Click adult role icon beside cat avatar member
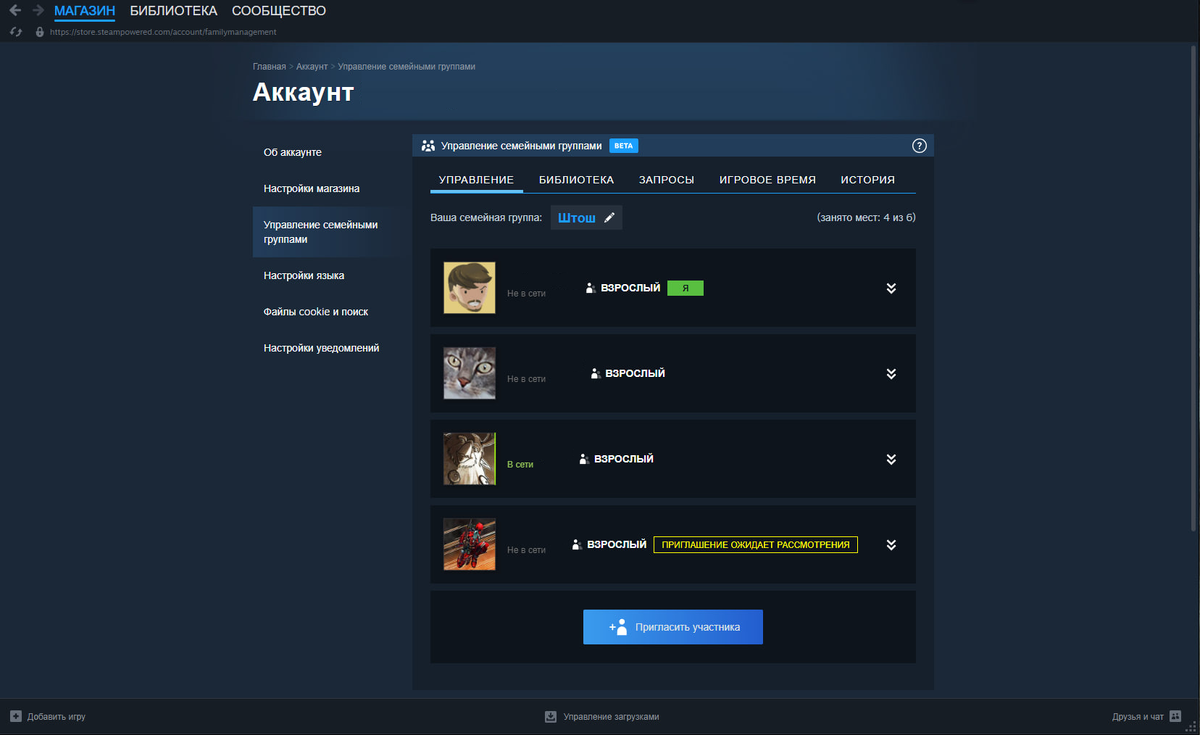The height and width of the screenshot is (735, 1200). click(x=596, y=374)
